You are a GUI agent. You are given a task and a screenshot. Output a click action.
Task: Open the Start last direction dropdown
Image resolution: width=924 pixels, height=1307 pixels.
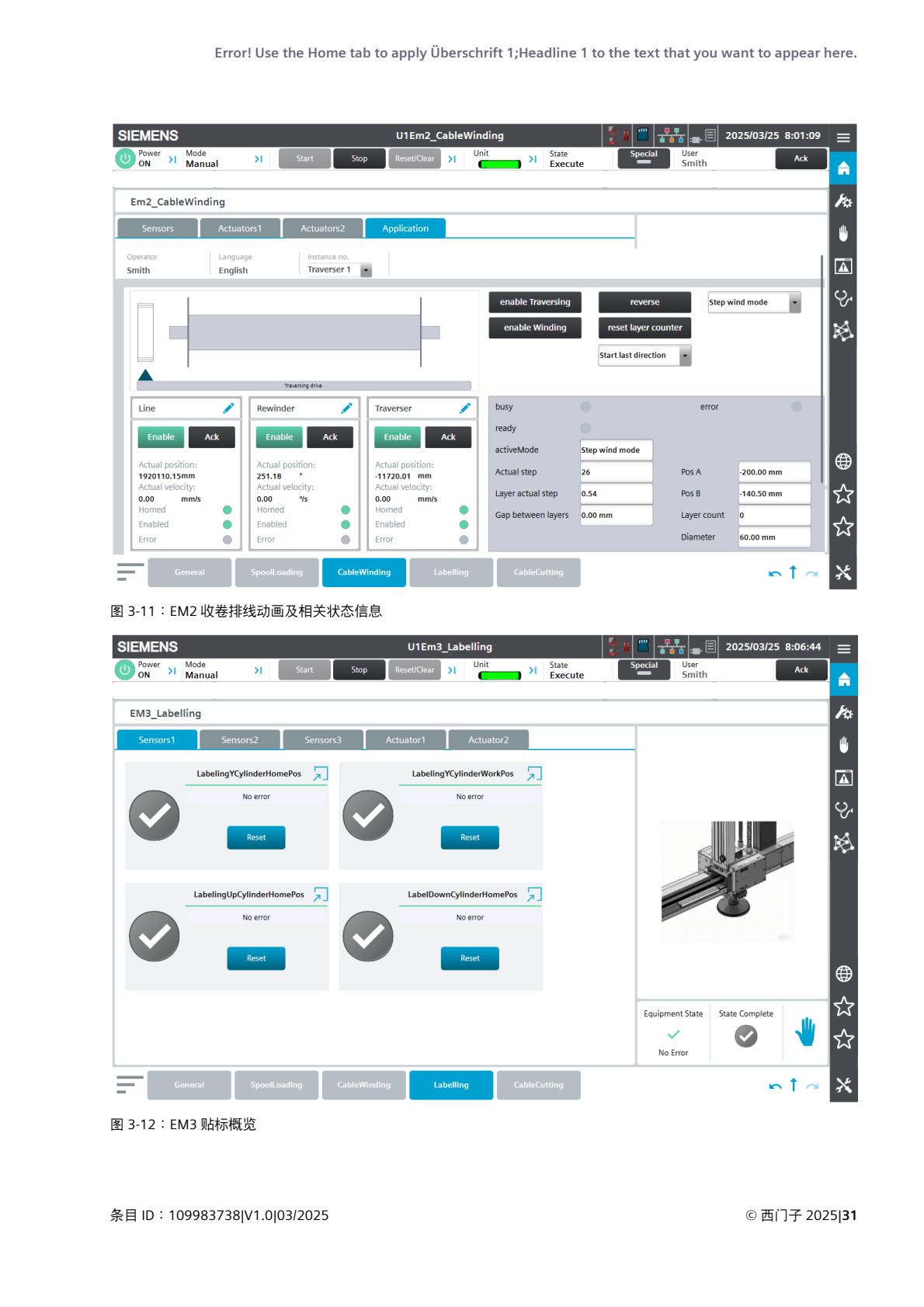point(685,356)
